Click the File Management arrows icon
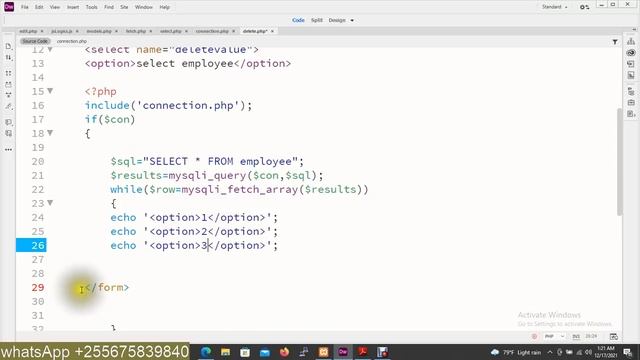The height and width of the screenshot is (360, 640). (x=8, y=58)
